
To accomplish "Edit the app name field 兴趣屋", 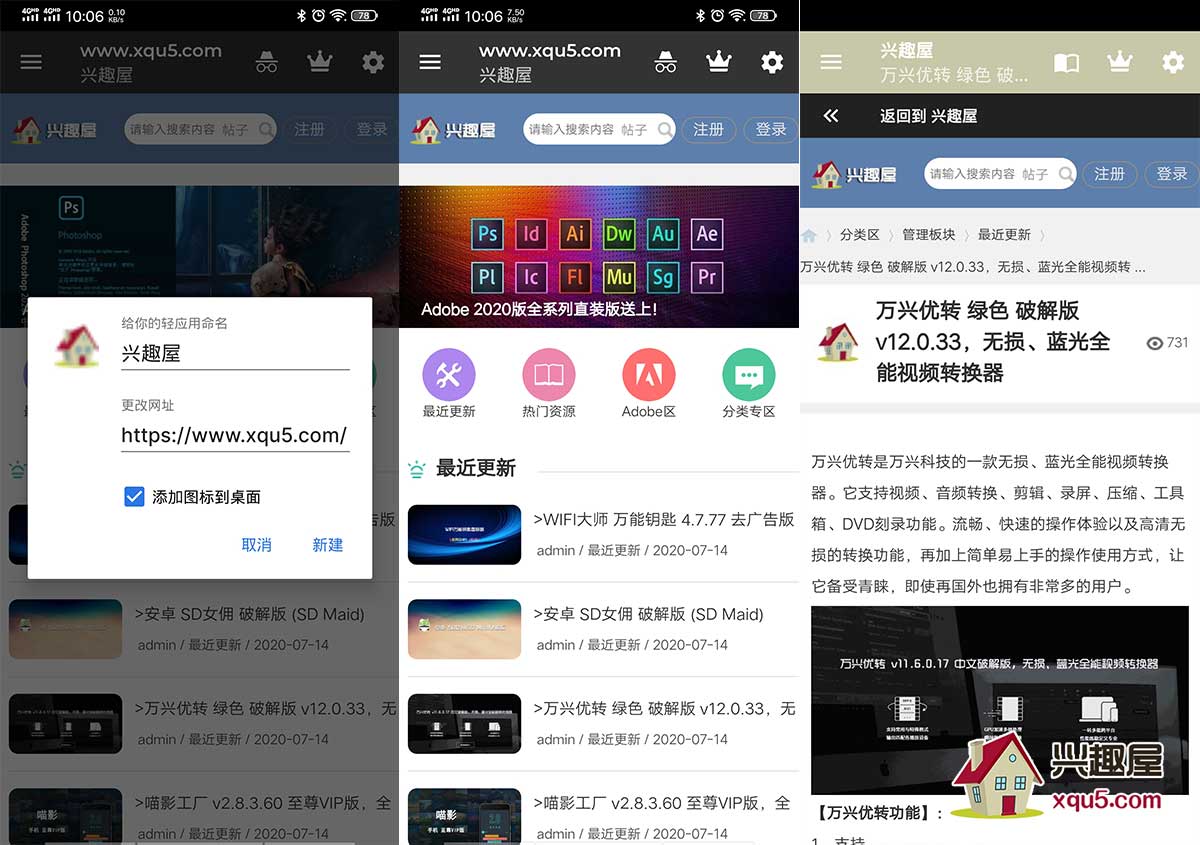I will [235, 353].
